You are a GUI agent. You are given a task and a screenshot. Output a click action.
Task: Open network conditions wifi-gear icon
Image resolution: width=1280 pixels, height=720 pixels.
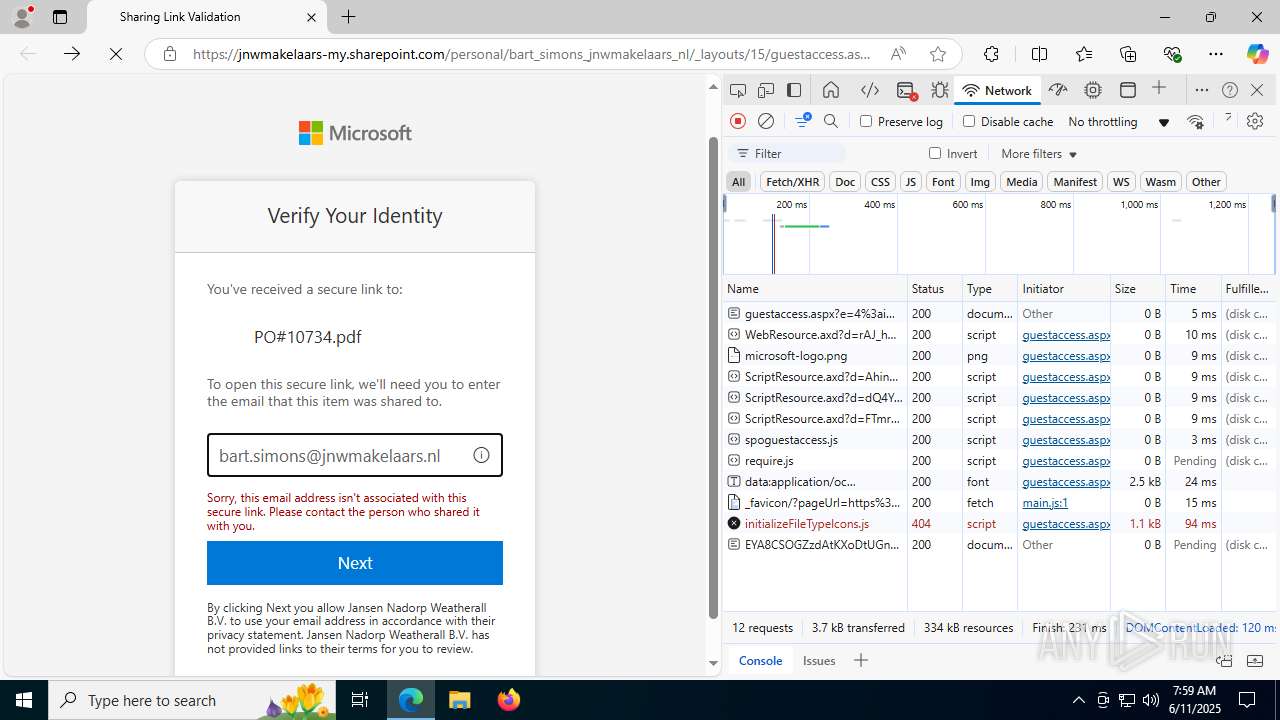tap(1196, 121)
